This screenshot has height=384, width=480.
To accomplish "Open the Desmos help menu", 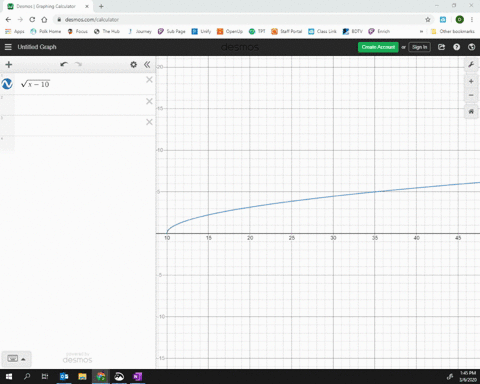I will (456, 47).
